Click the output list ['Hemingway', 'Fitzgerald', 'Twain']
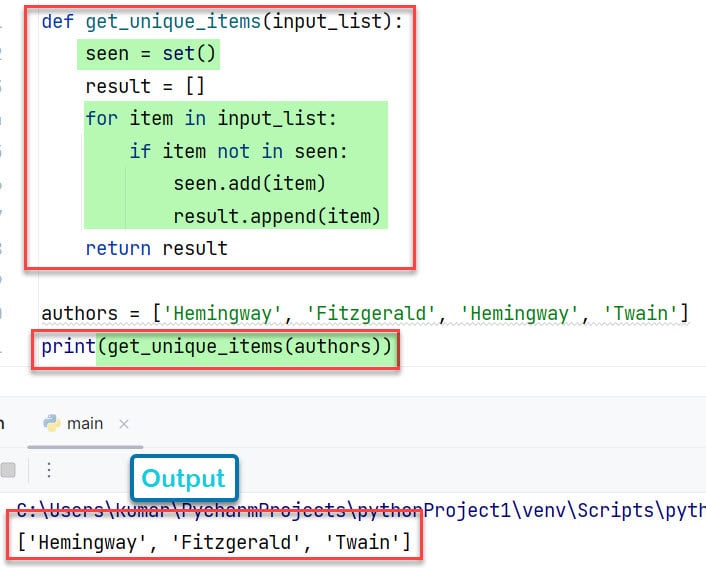 point(214,542)
